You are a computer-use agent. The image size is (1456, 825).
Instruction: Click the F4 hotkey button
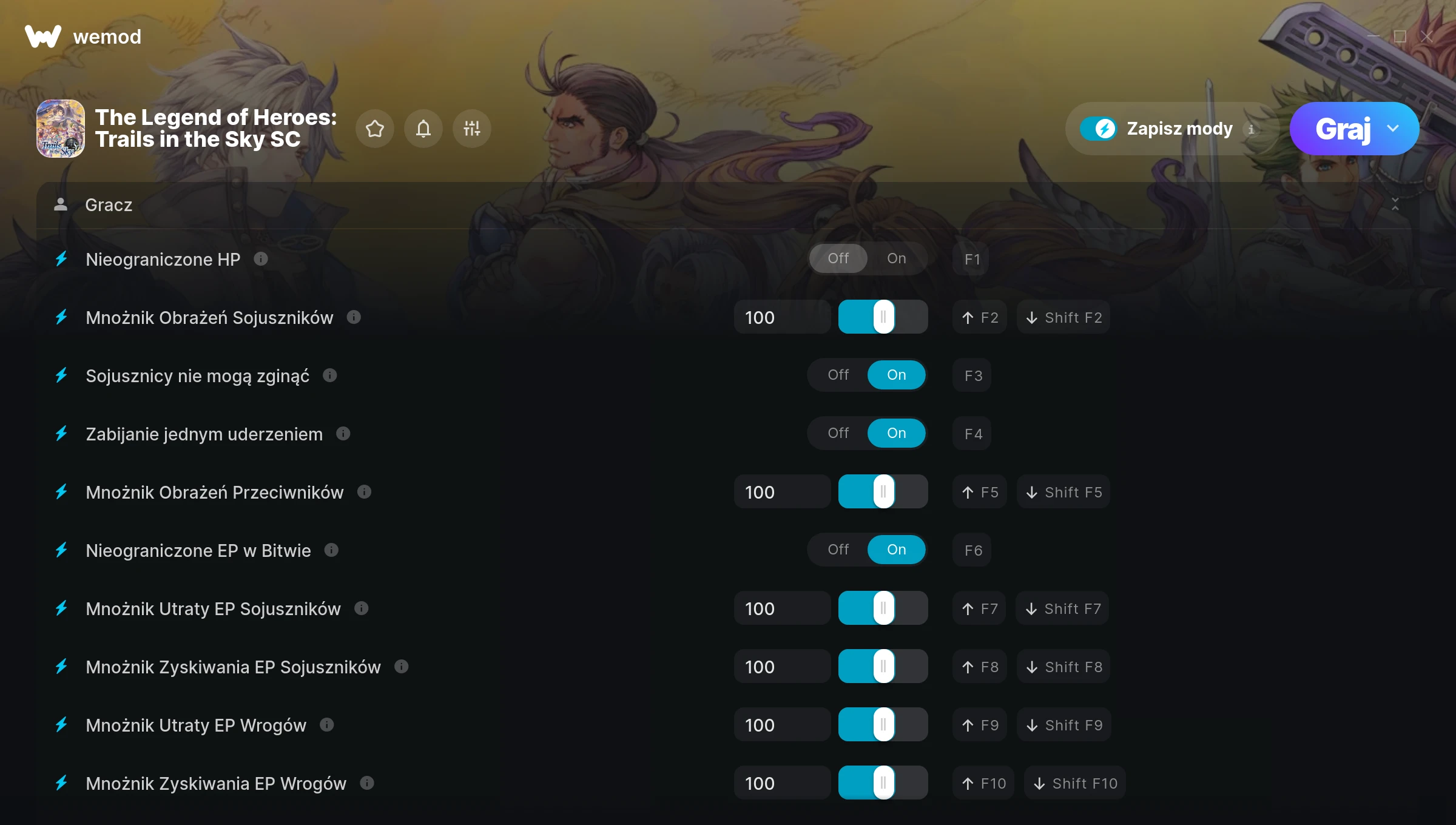coord(972,434)
